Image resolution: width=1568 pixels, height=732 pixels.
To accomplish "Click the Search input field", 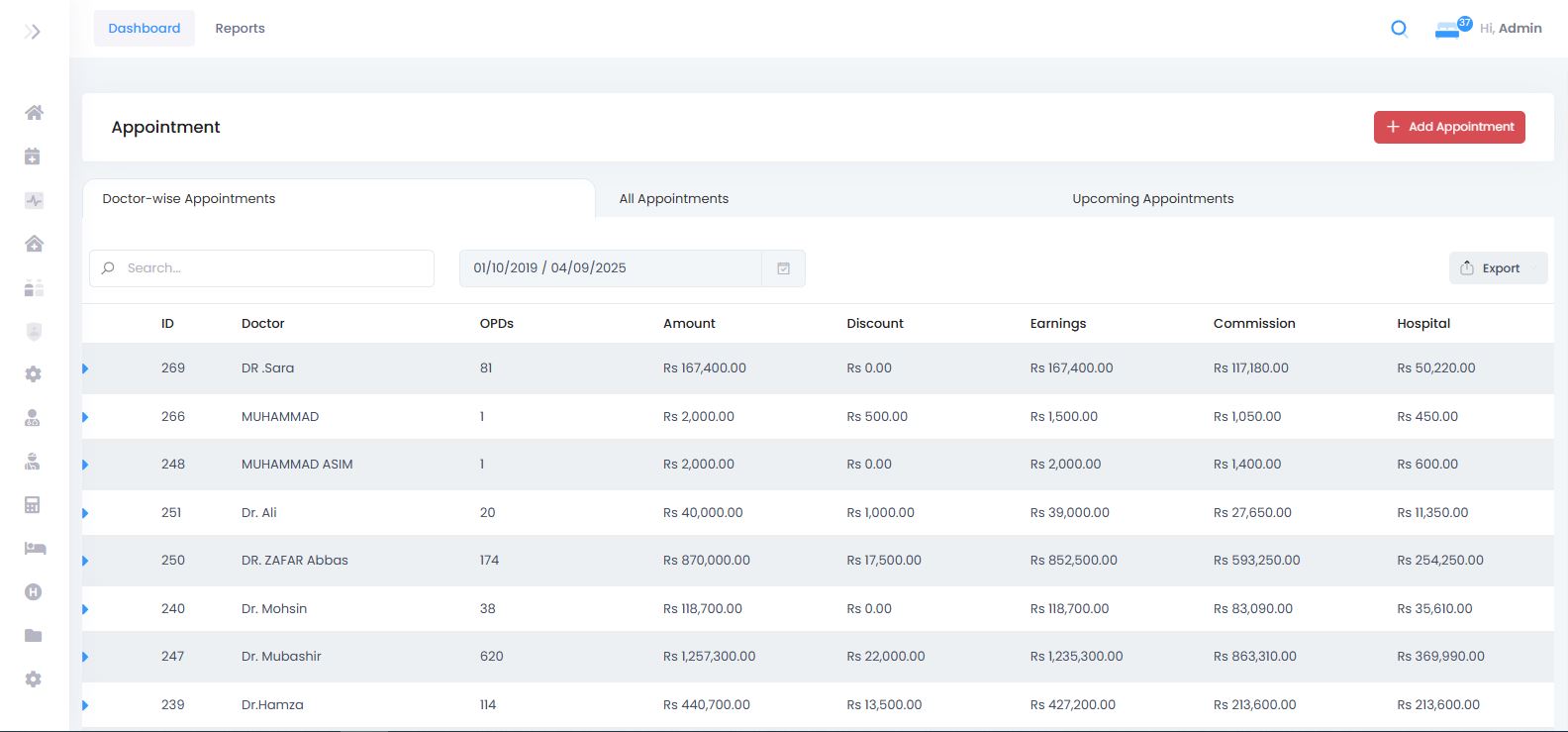I will [x=261, y=268].
